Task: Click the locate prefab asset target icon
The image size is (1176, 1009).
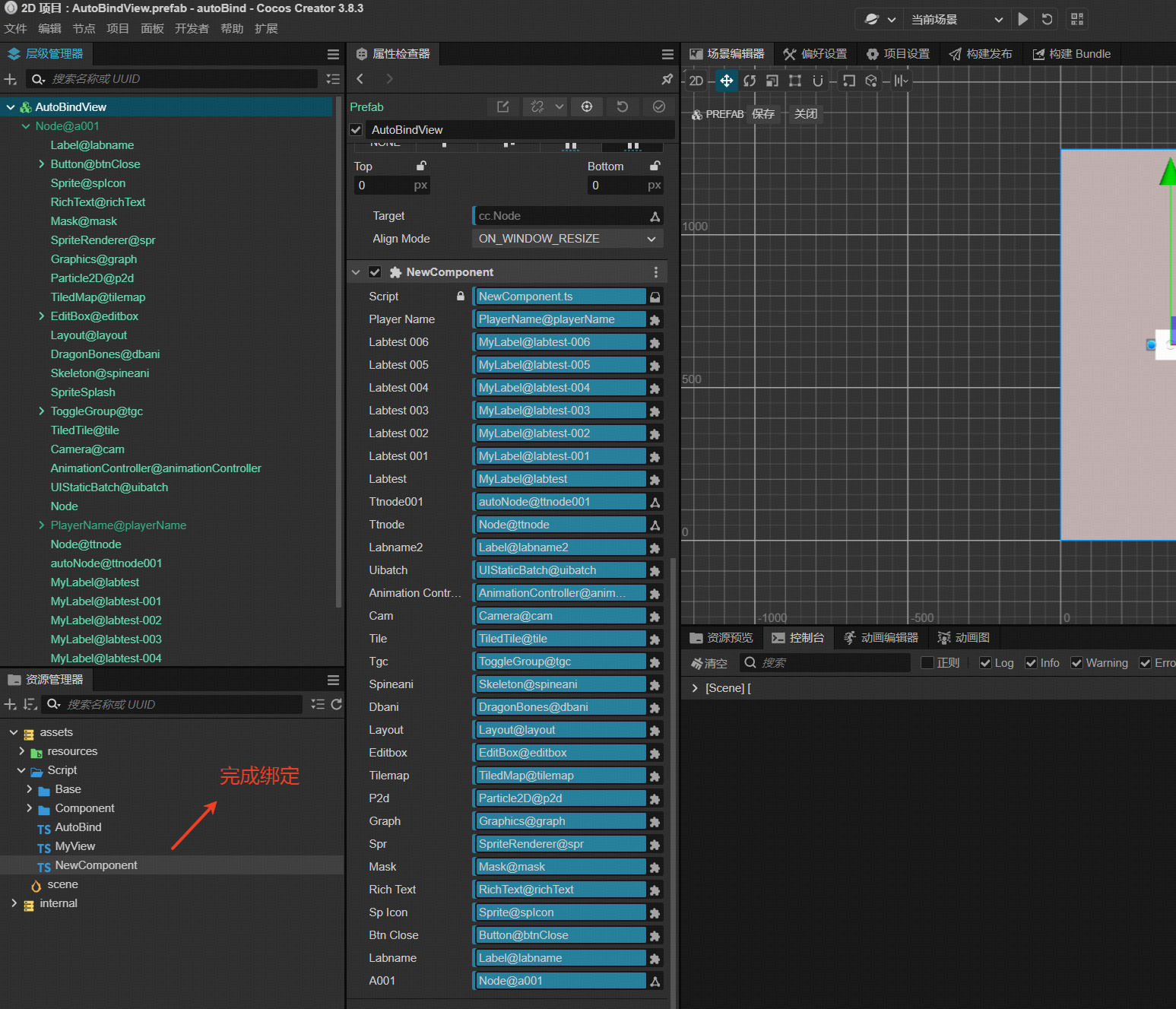Action: tap(587, 107)
